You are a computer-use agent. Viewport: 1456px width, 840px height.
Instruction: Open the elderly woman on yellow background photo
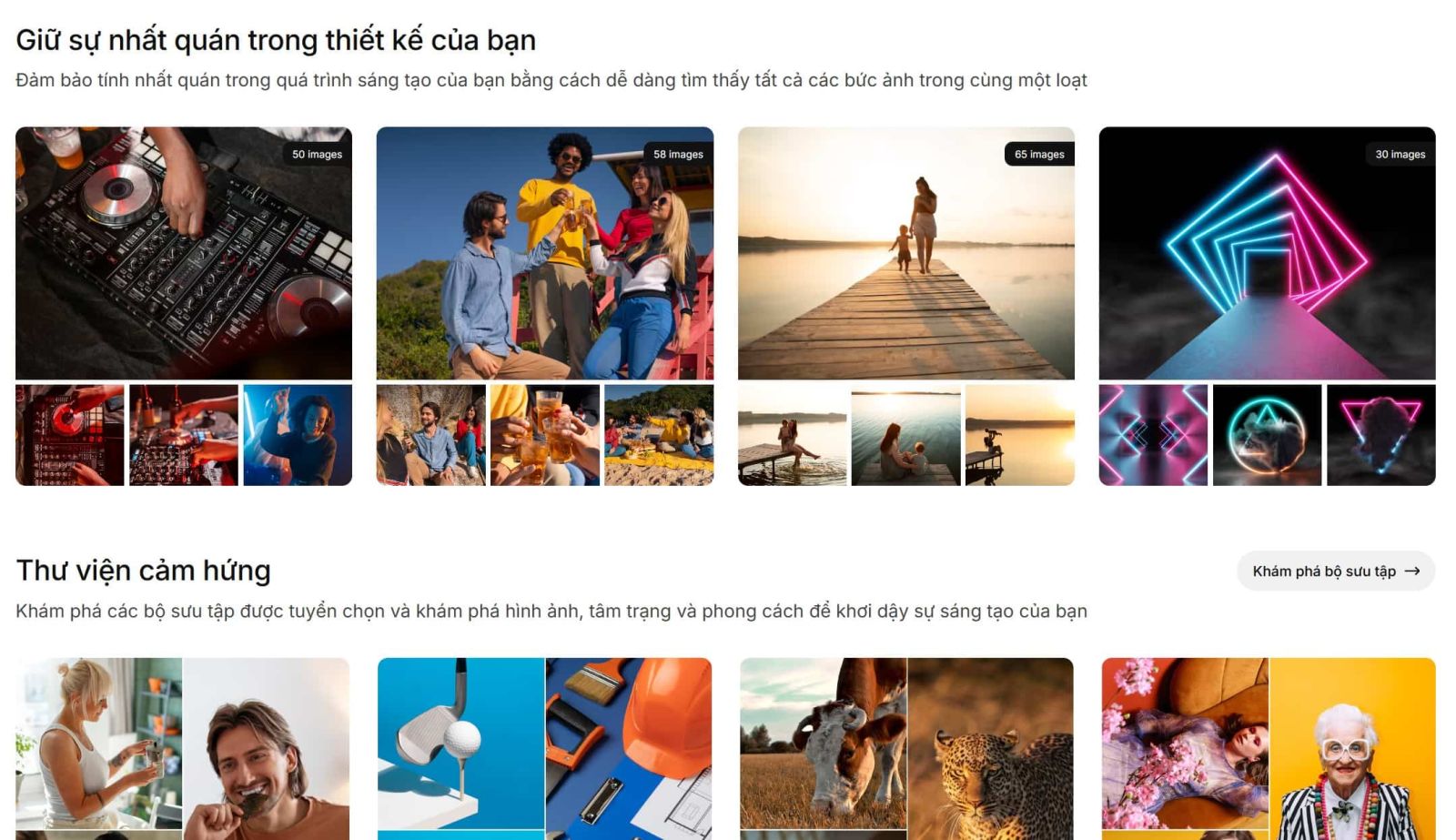[1353, 749]
